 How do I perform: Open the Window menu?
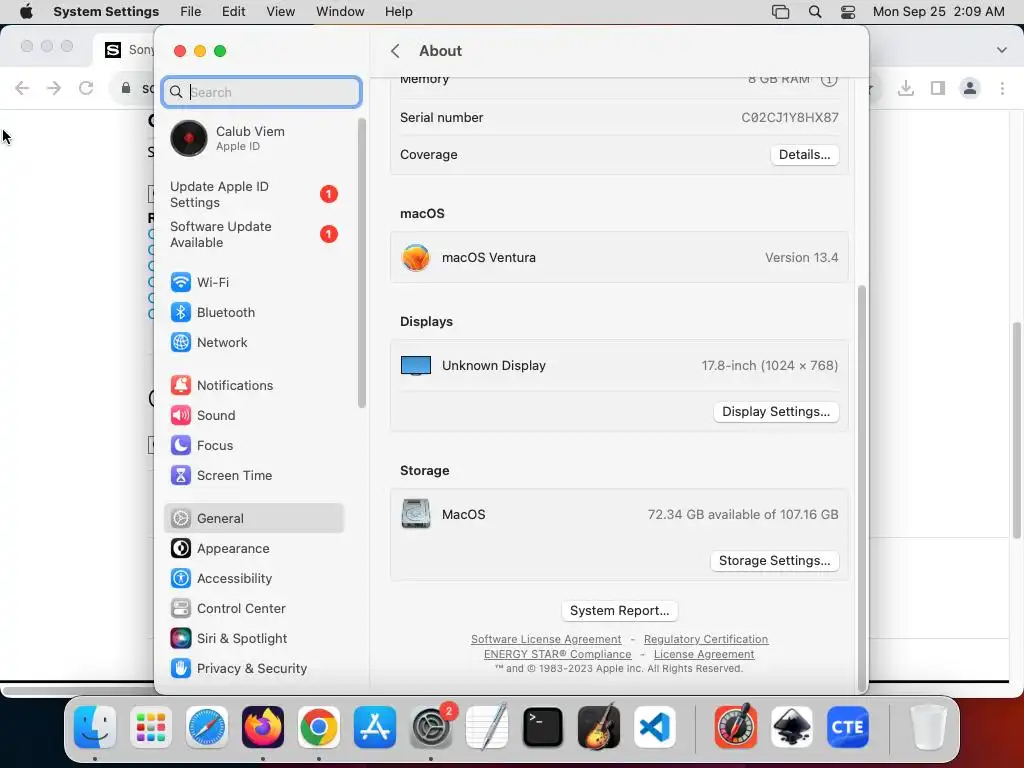[340, 12]
